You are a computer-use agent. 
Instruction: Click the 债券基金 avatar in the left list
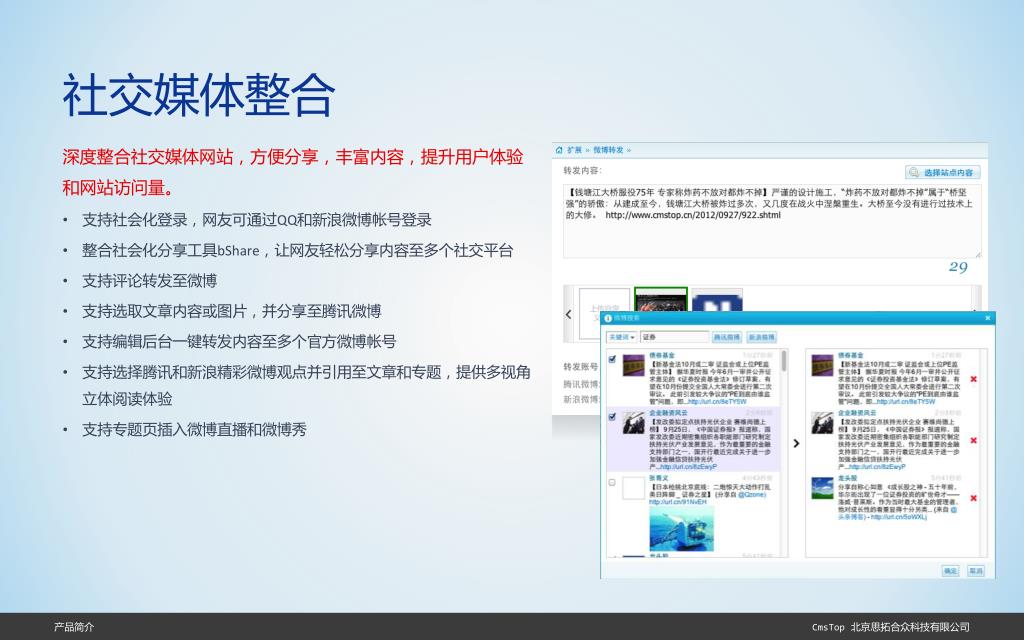(x=633, y=365)
